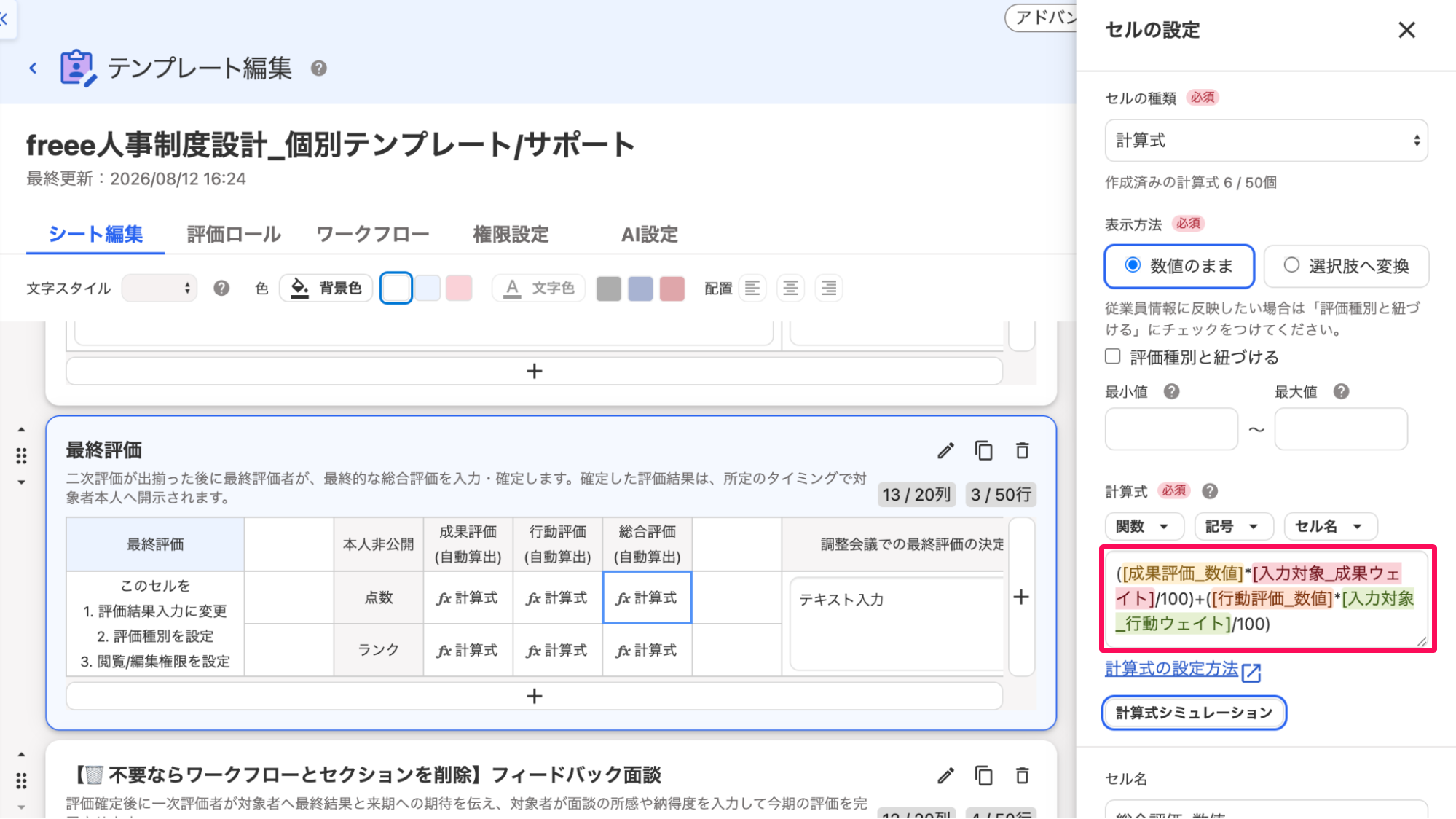Switch to 権限設定 tab

click(x=511, y=235)
